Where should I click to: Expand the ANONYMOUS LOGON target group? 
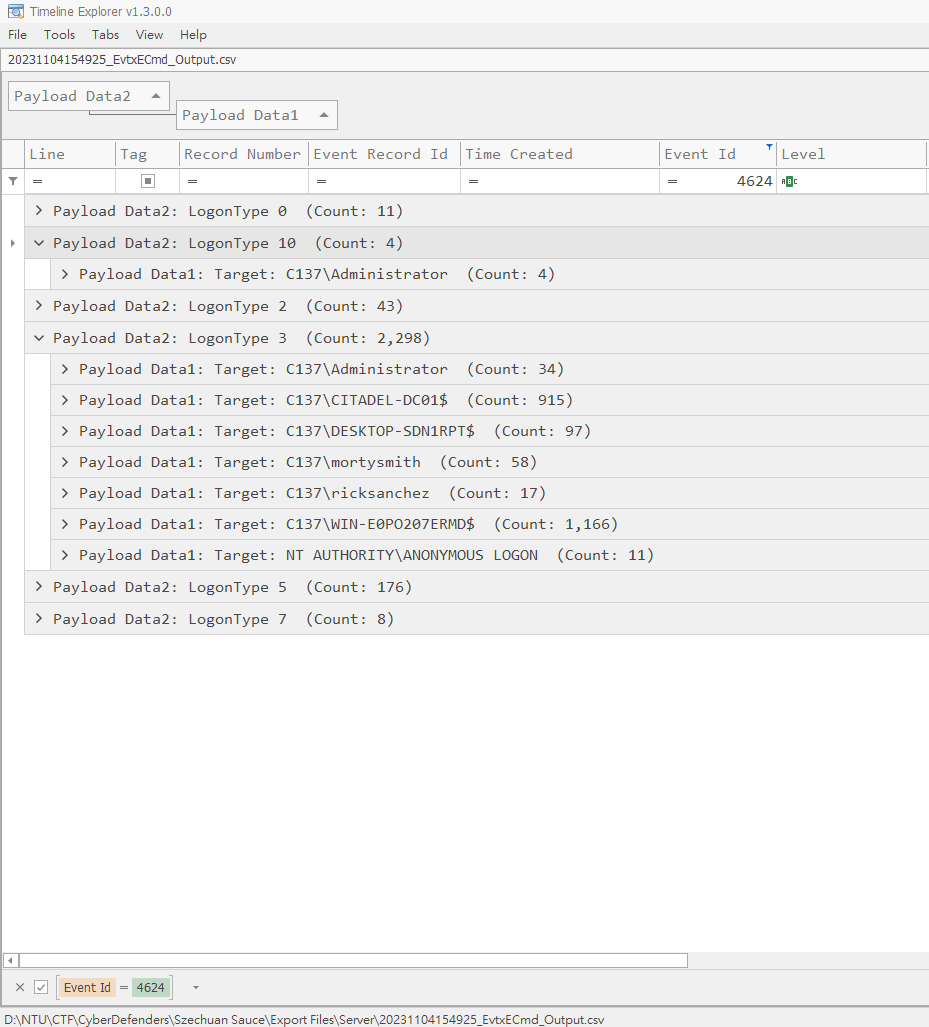pyautogui.click(x=65, y=555)
